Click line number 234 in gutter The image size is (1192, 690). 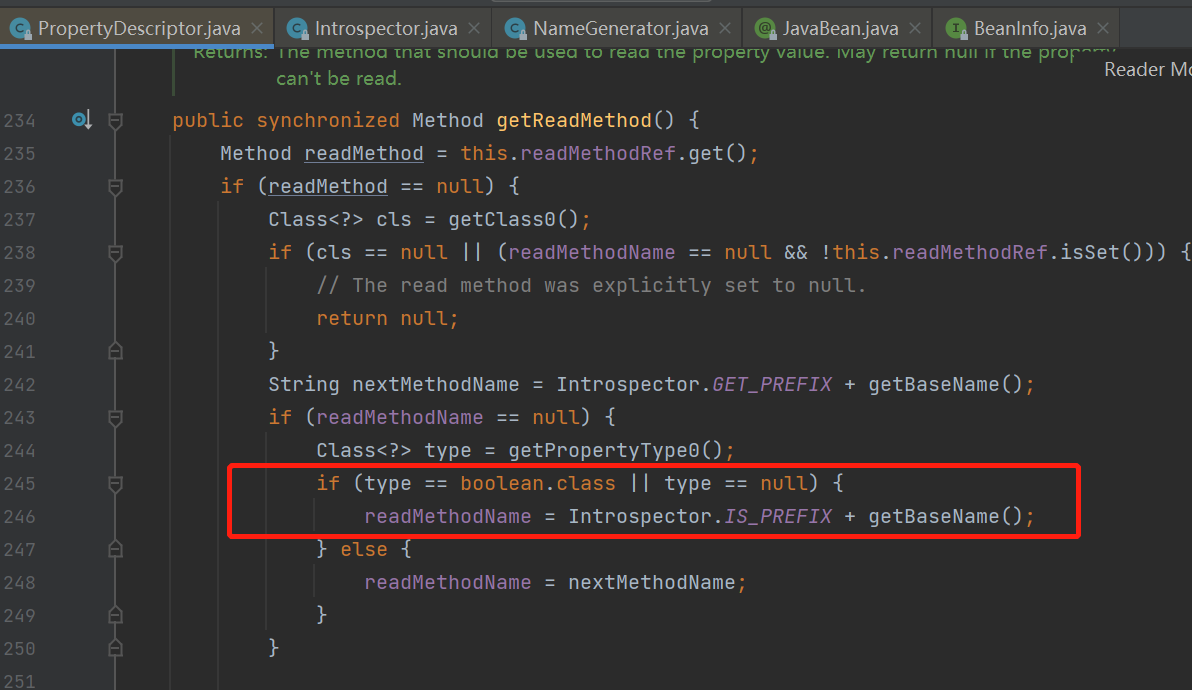(x=20, y=121)
